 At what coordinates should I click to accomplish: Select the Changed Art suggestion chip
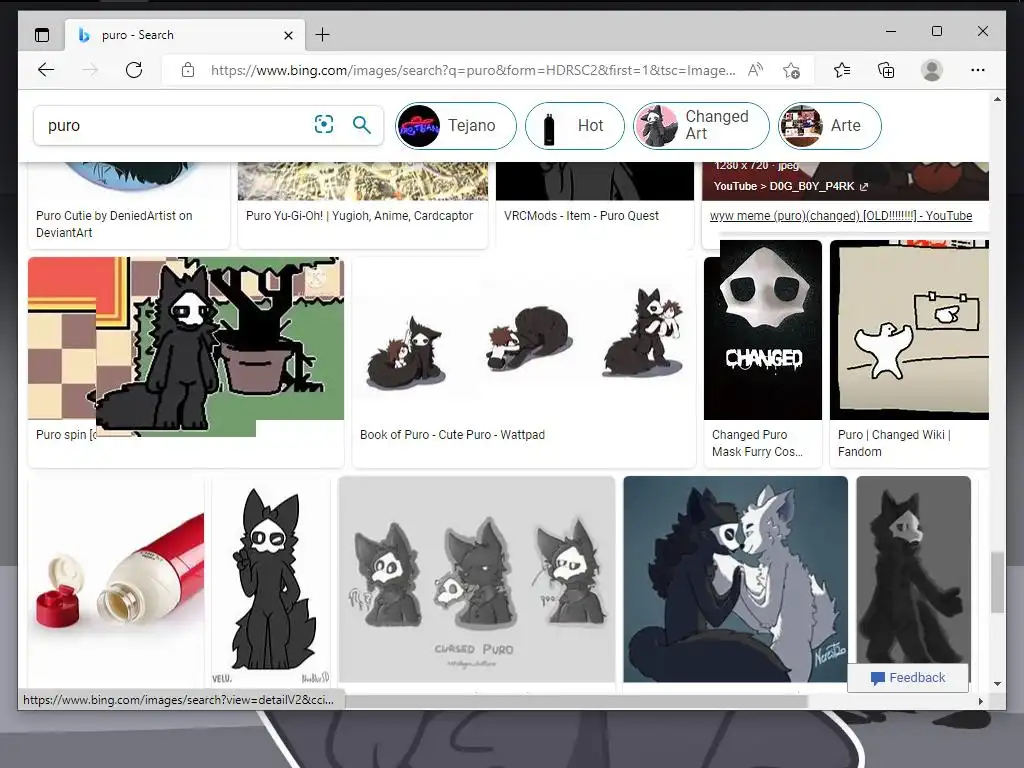point(701,125)
